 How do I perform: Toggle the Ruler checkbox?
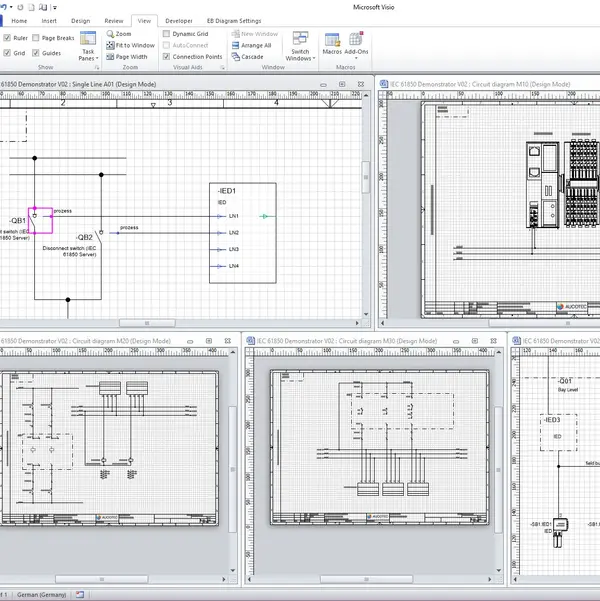click(x=7, y=38)
